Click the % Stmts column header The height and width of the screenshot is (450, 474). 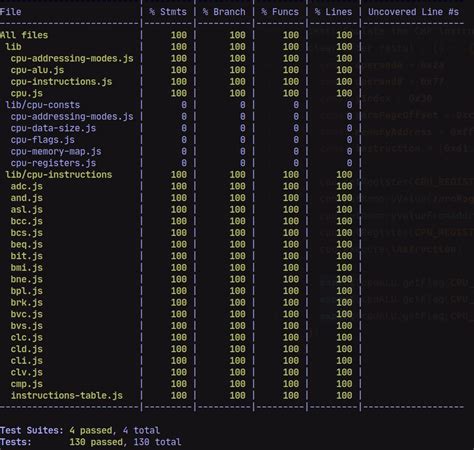(x=168, y=12)
